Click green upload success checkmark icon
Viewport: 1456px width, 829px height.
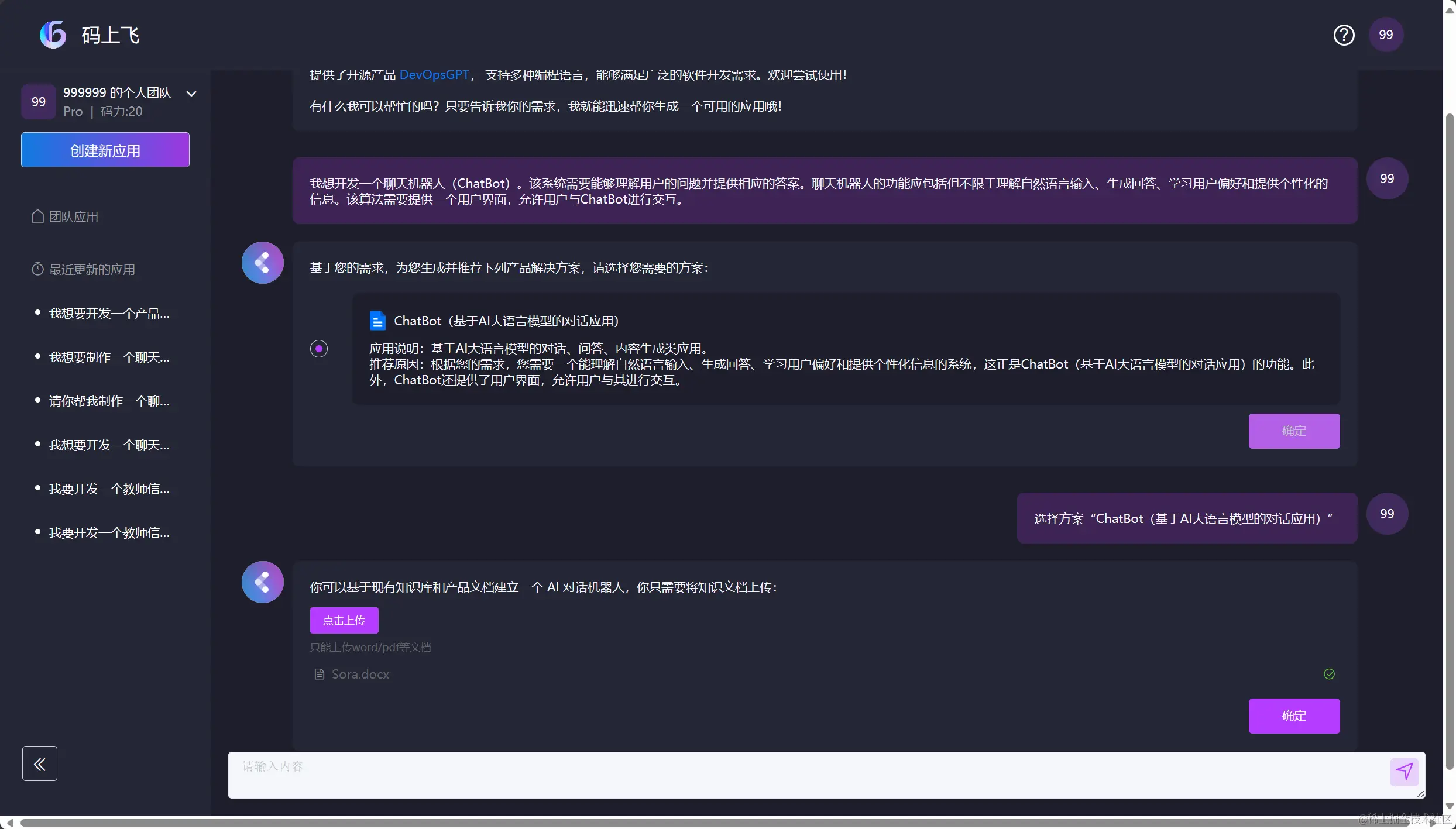click(1329, 674)
